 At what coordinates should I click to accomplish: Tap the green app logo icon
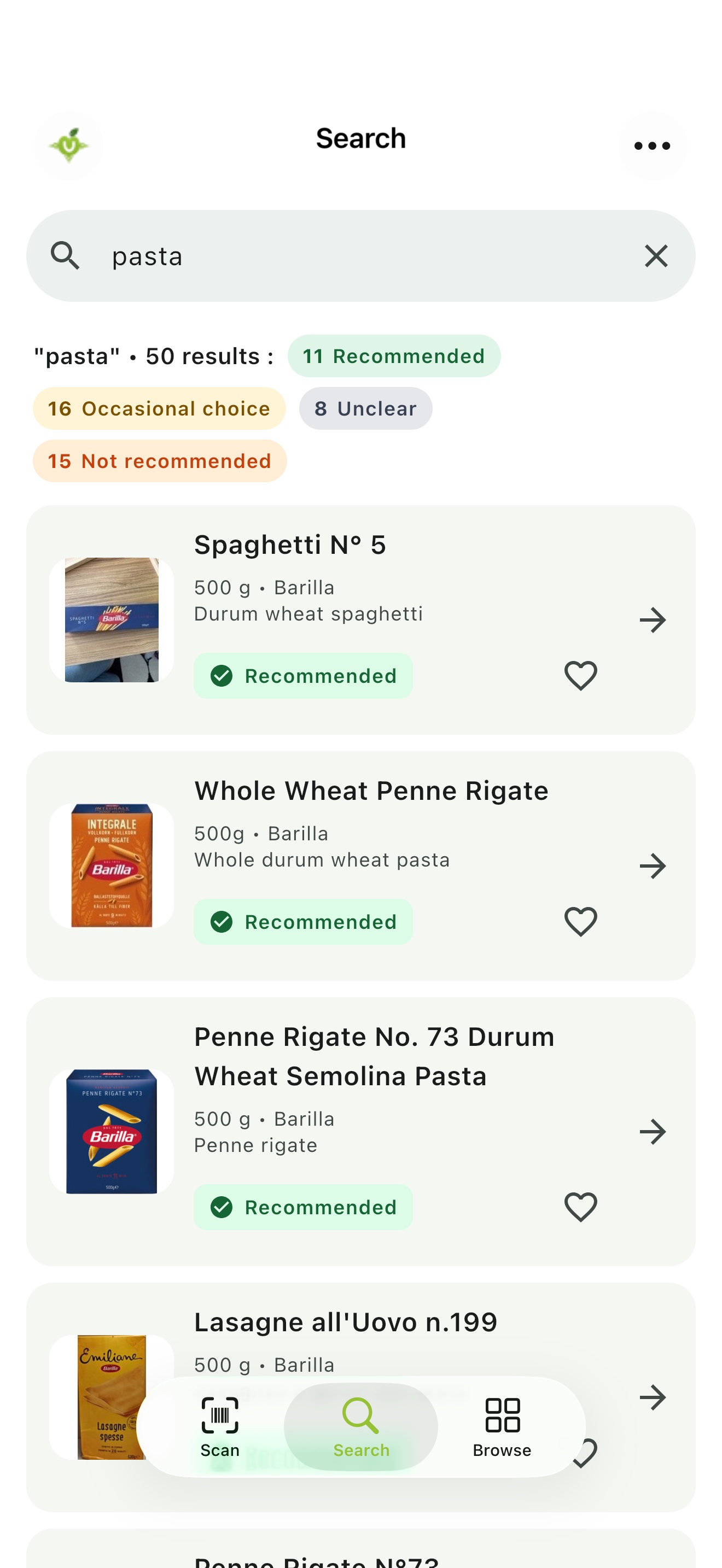coord(69,146)
